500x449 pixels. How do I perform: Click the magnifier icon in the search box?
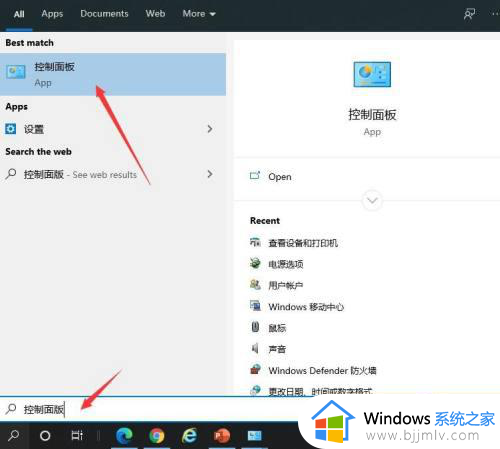[11, 409]
